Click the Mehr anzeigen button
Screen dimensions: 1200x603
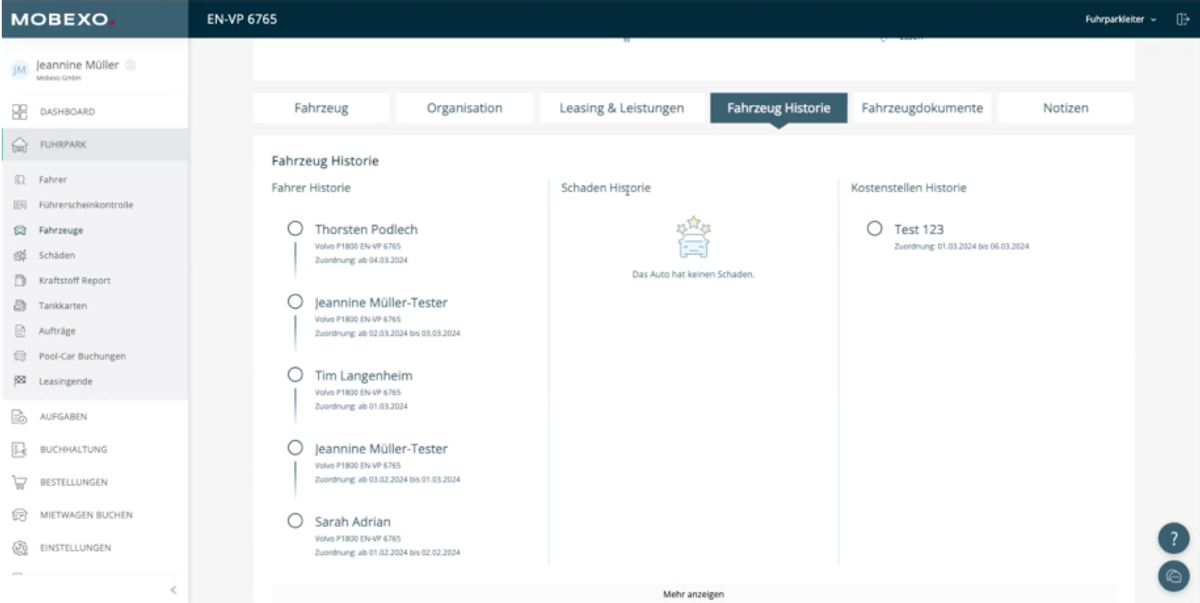click(693, 594)
